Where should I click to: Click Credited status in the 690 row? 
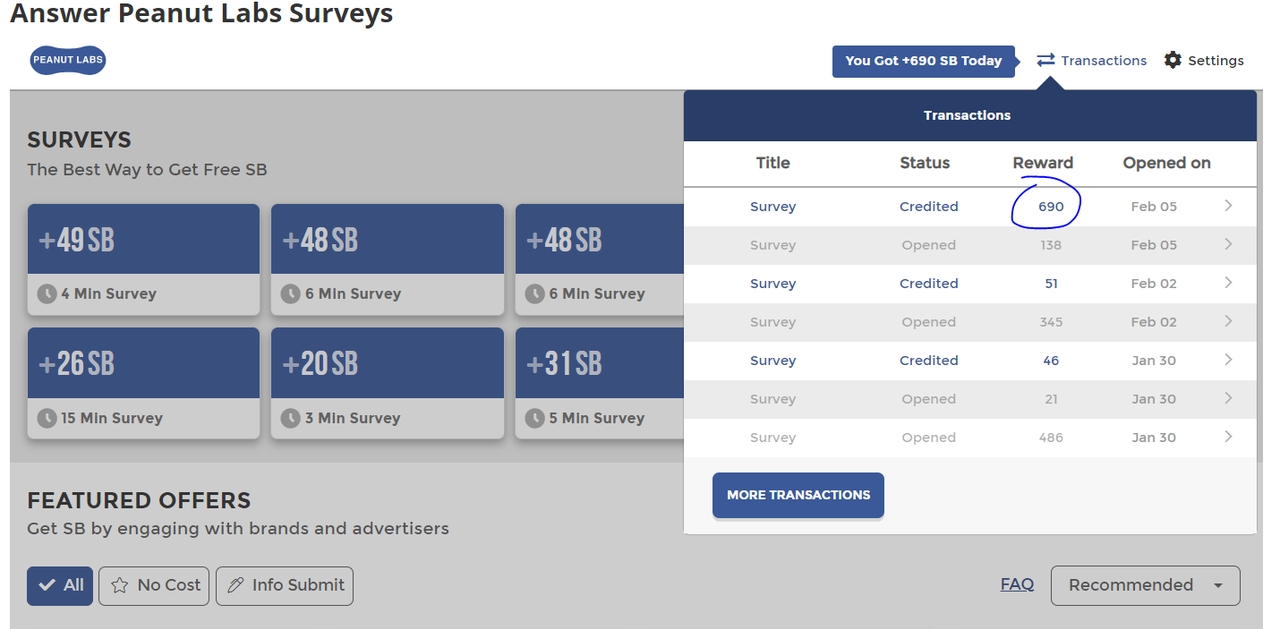pyautogui.click(x=929, y=206)
